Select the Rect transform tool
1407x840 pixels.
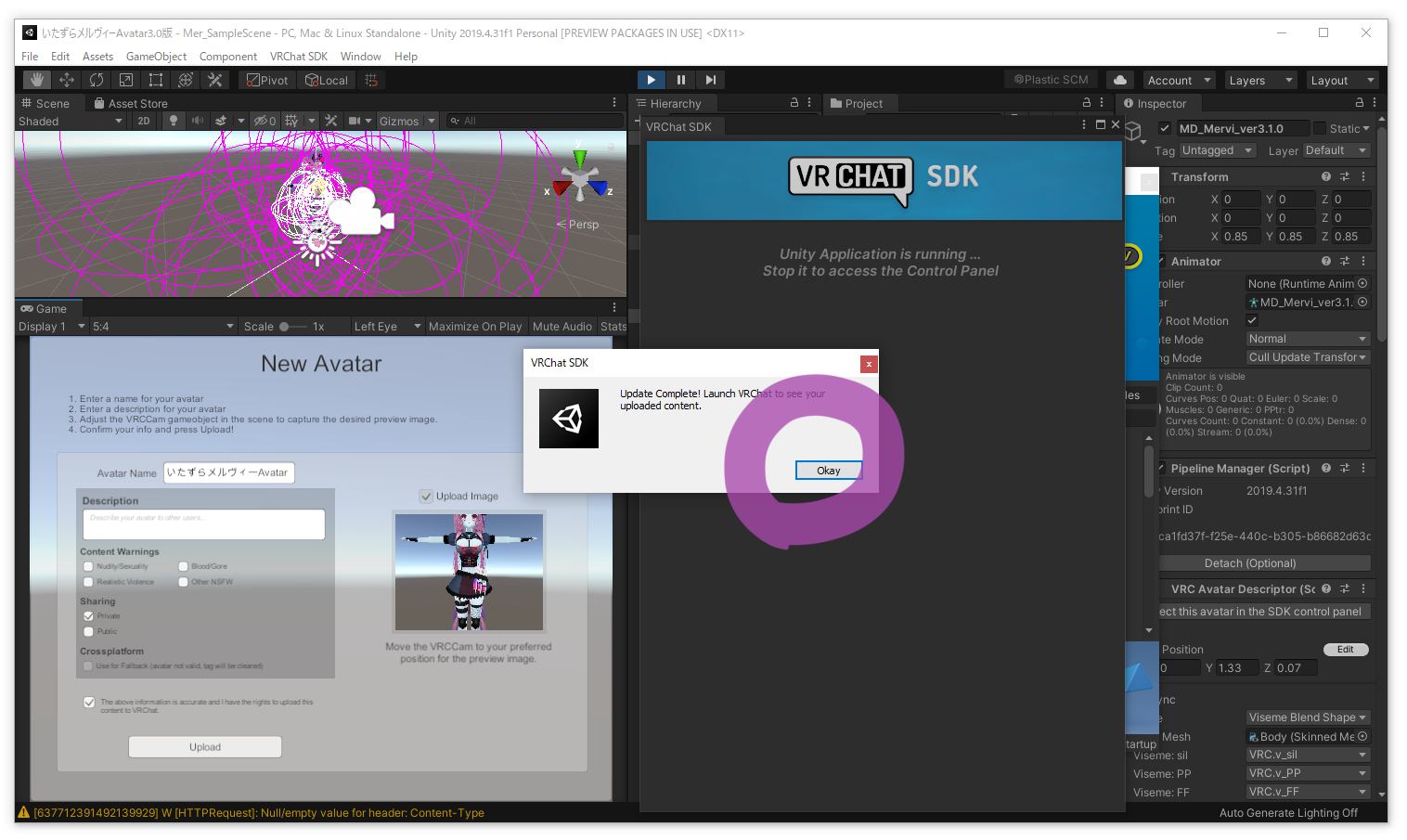[156, 80]
